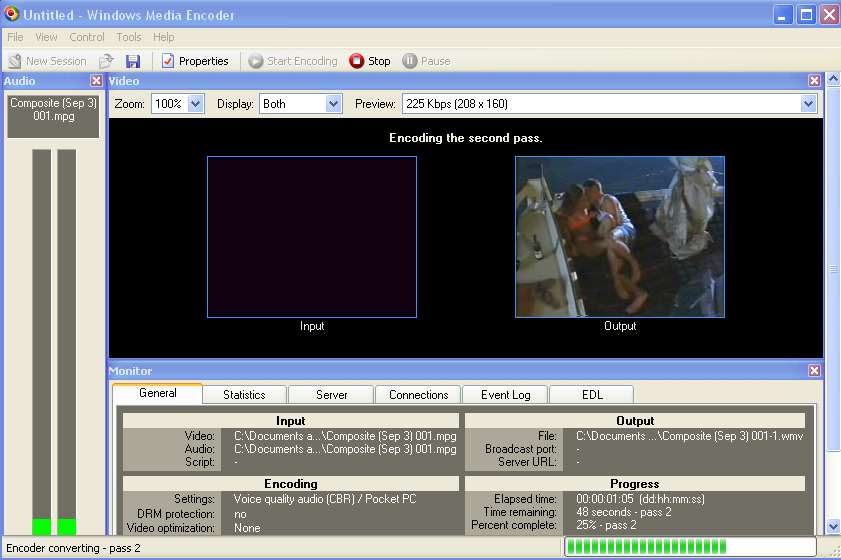
Task: Open the Preview bitrate dropdown
Action: click(x=808, y=104)
